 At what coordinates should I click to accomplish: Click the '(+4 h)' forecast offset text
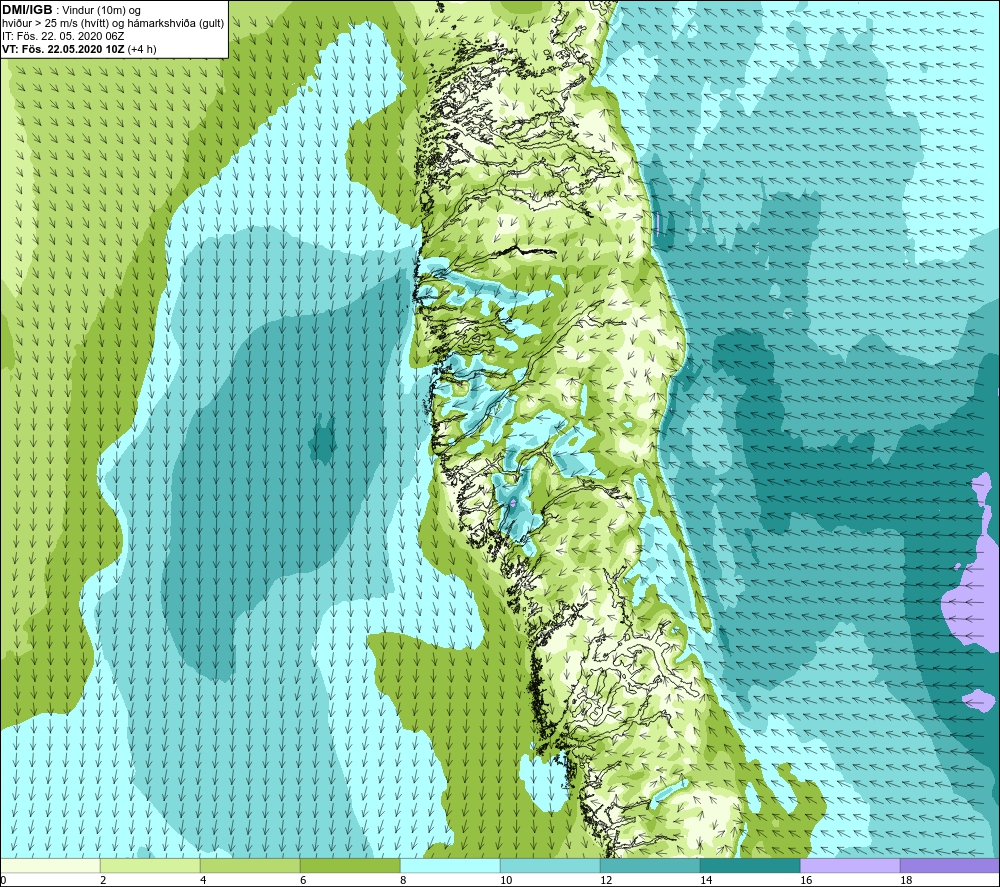[x=142, y=49]
